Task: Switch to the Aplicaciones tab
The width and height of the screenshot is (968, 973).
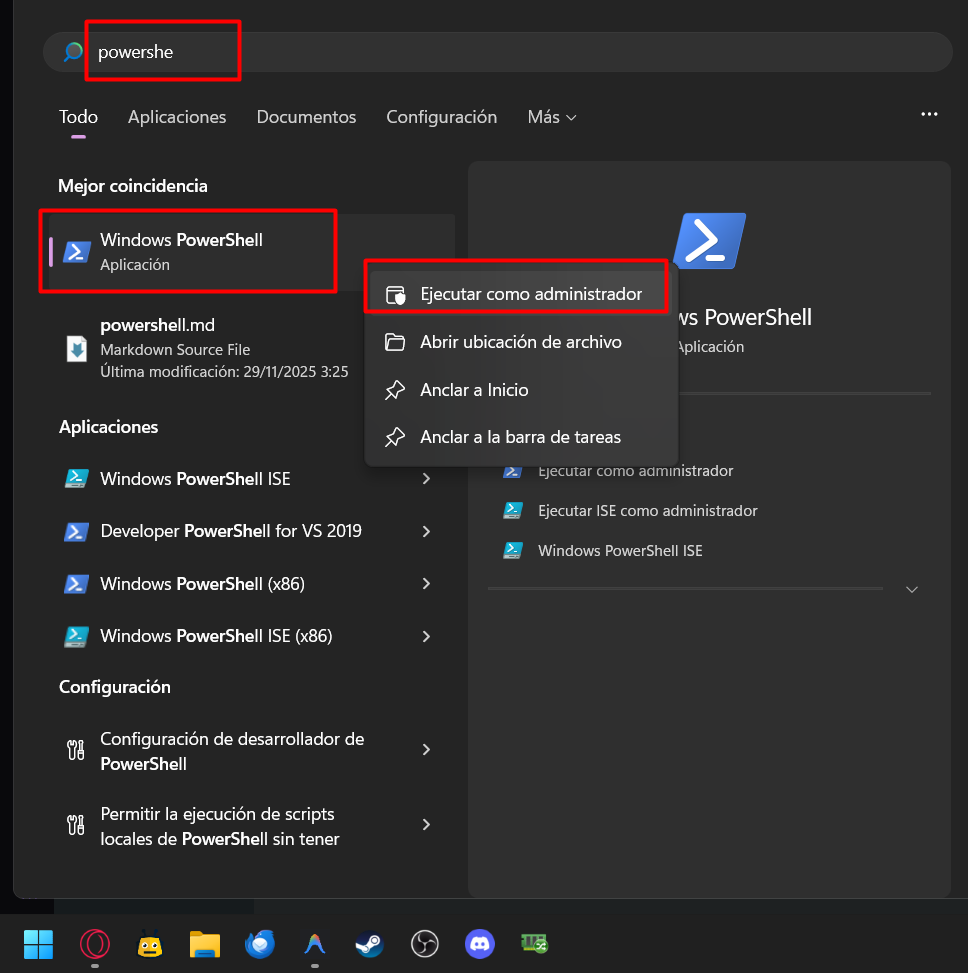Action: (177, 117)
